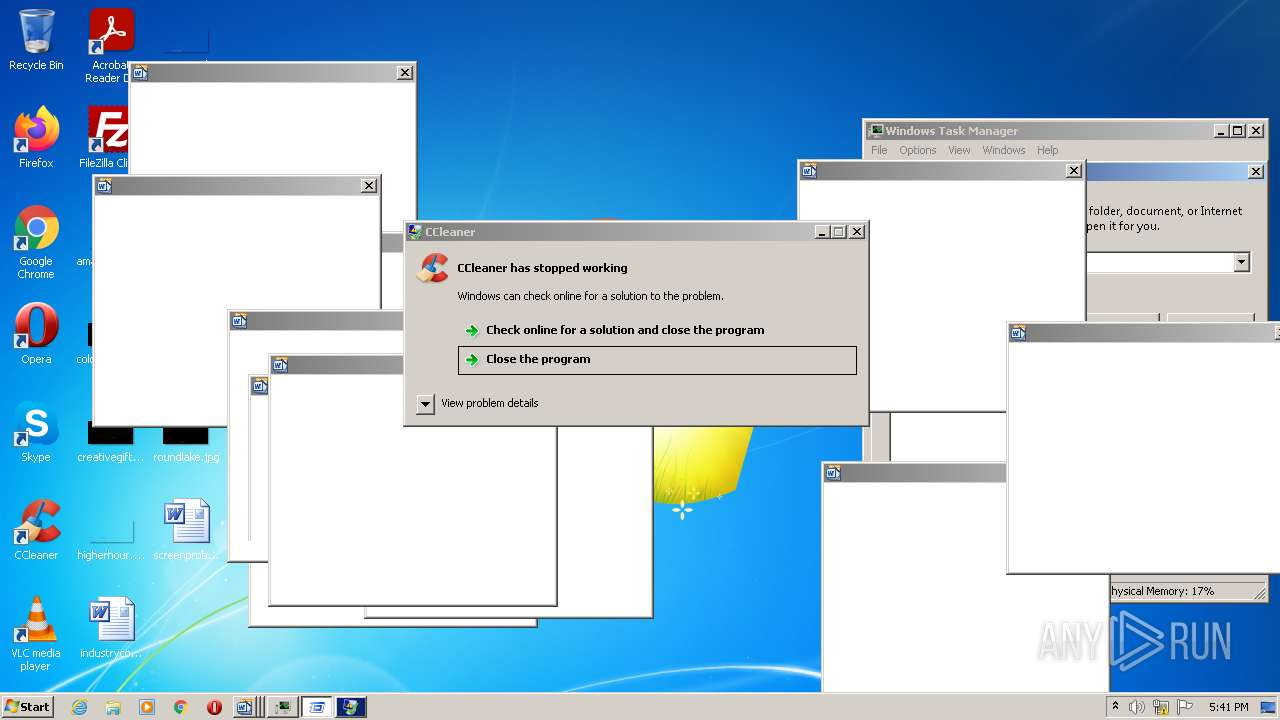Screen dimensions: 1280x720
Task: Click the Start button
Action: point(28,707)
